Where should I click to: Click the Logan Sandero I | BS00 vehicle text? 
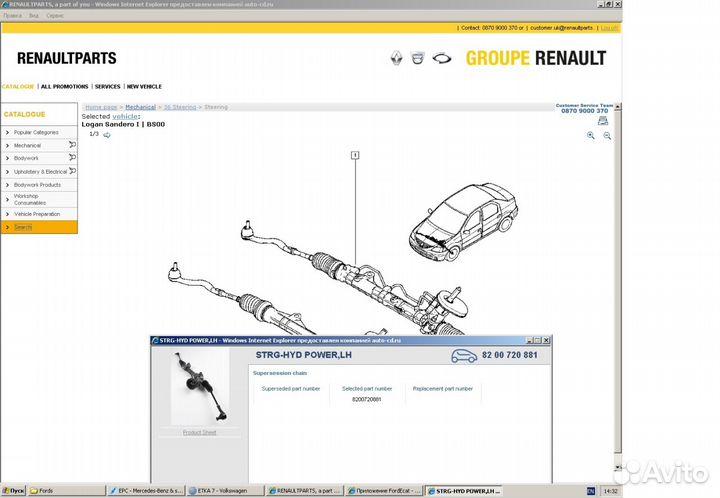(x=123, y=124)
